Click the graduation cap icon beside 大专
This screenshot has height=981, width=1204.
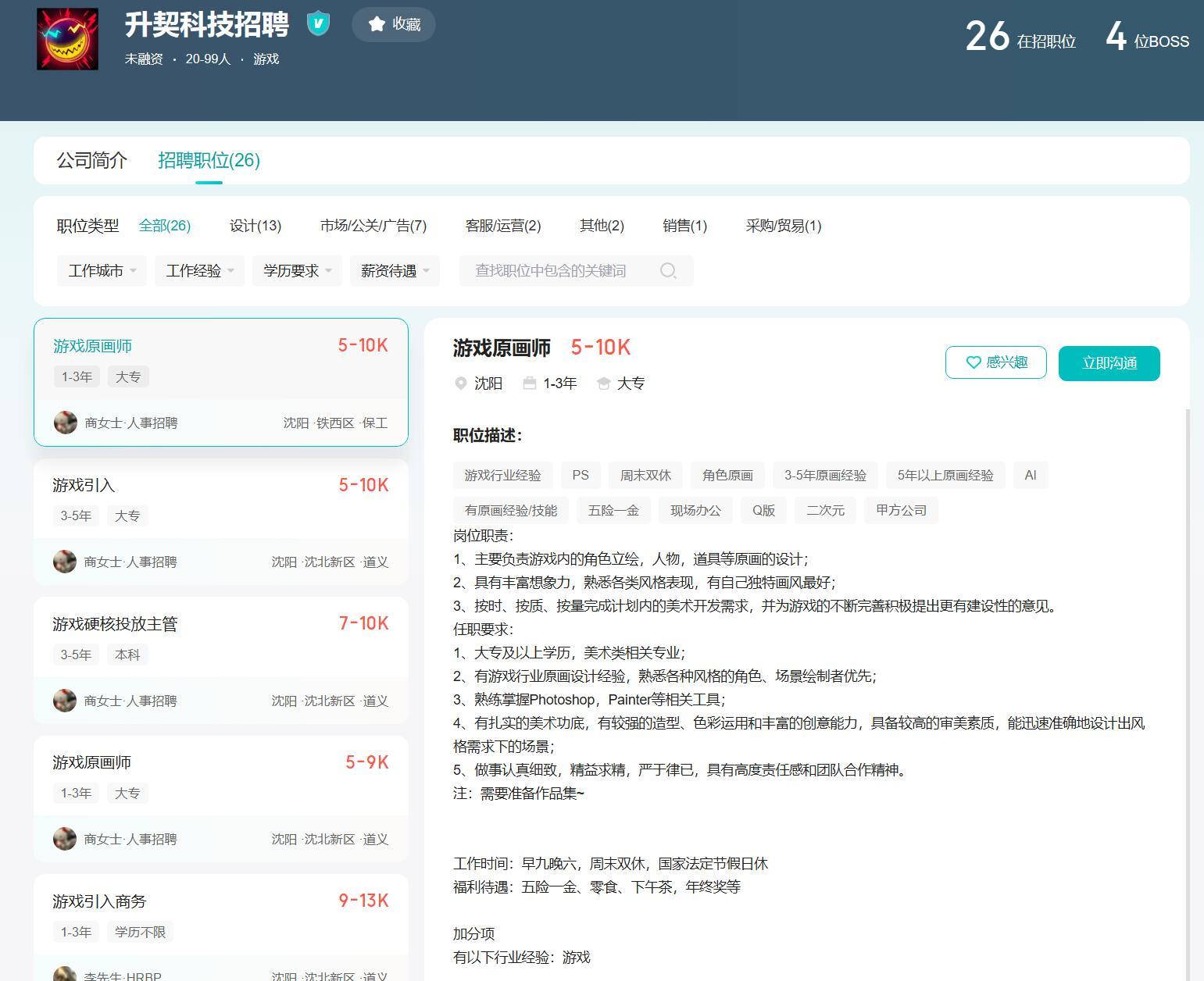(x=603, y=383)
